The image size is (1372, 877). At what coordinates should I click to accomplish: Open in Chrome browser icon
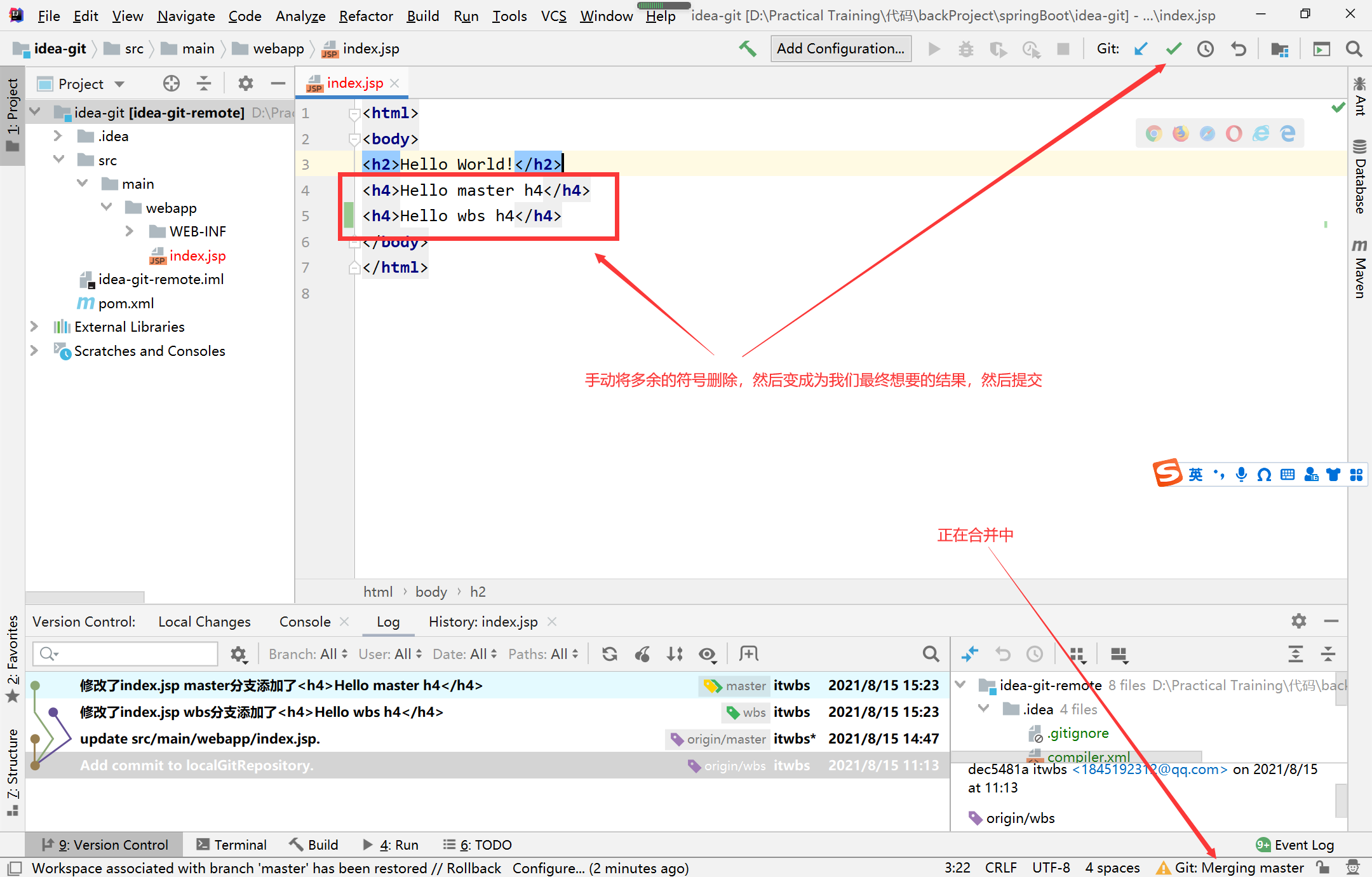click(x=1153, y=133)
